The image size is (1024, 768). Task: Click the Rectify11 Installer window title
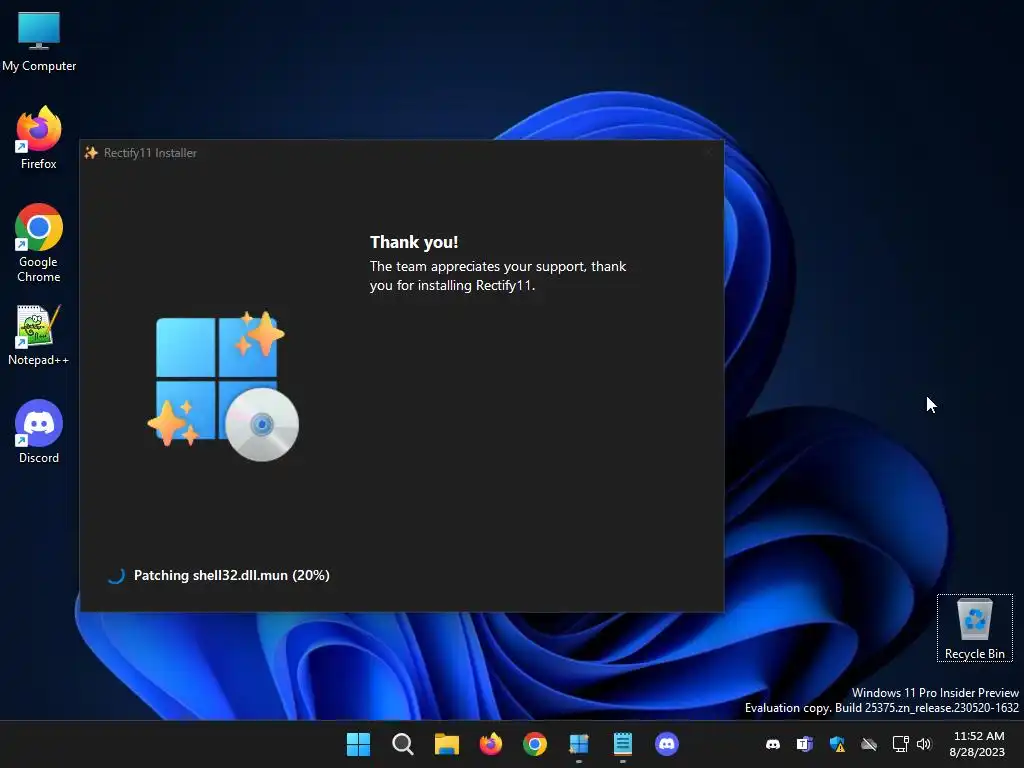150,153
